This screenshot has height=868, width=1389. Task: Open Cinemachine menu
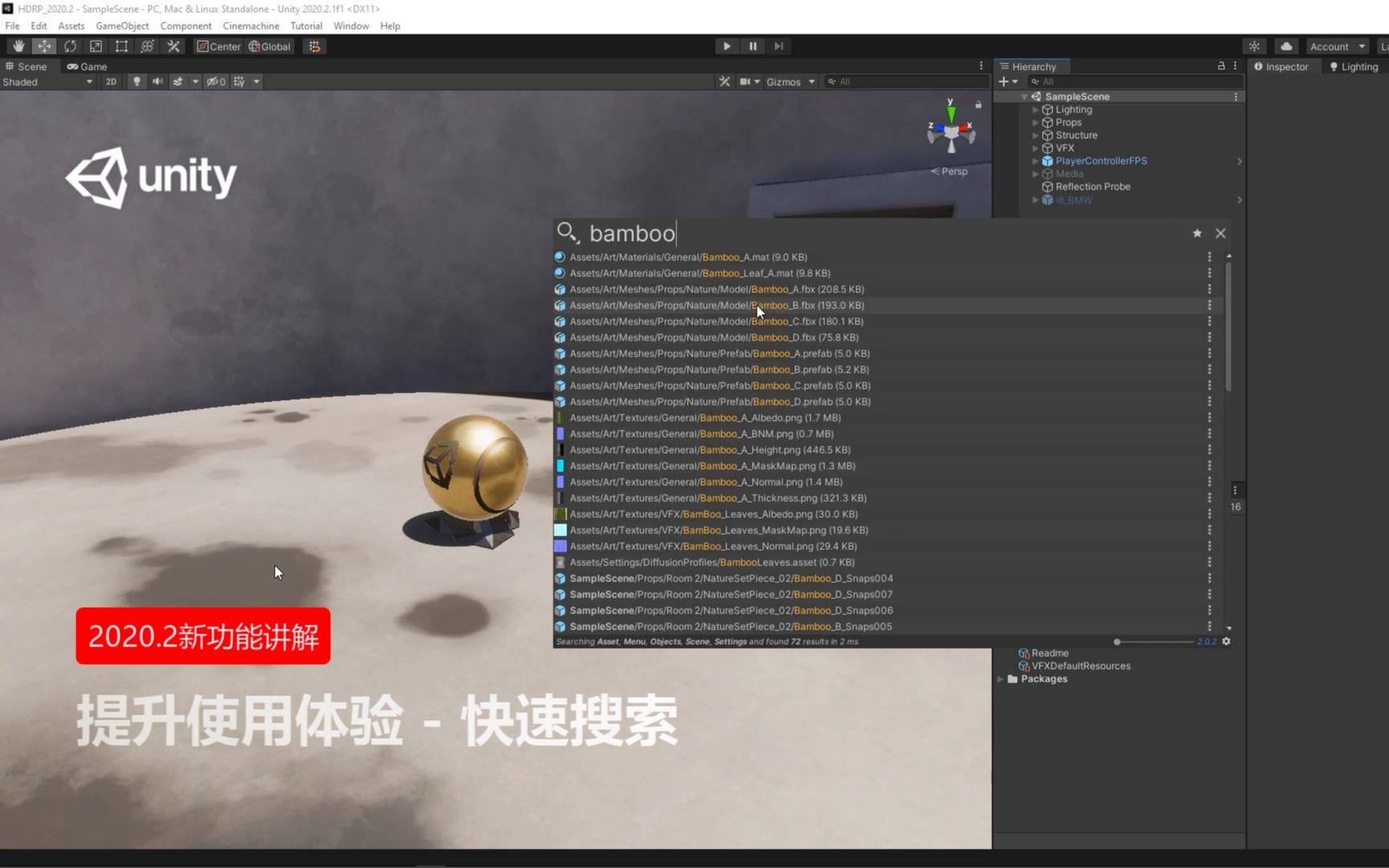(x=251, y=26)
